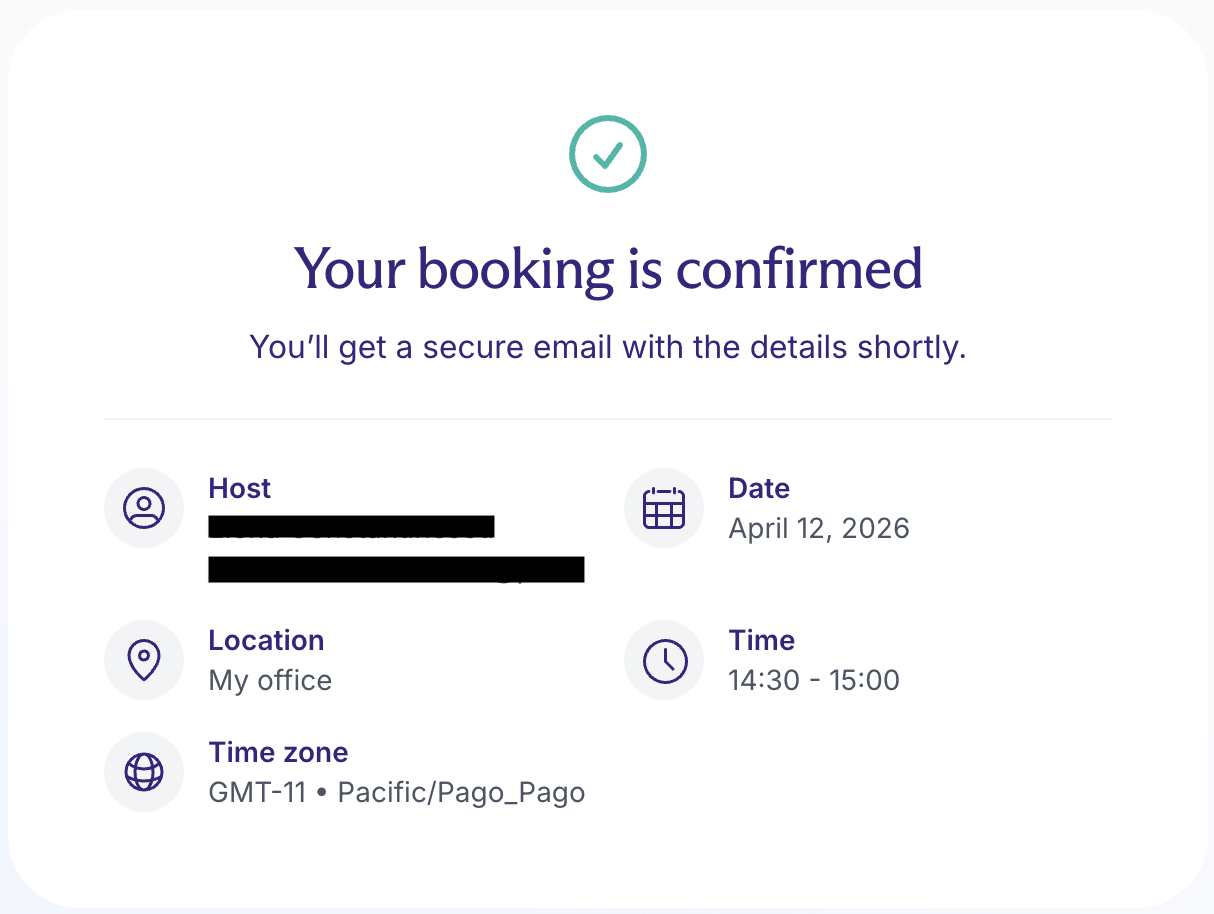The height and width of the screenshot is (914, 1214).
Task: Click the GMT-11 Pacific/Pago_Pago text
Action: click(x=396, y=793)
